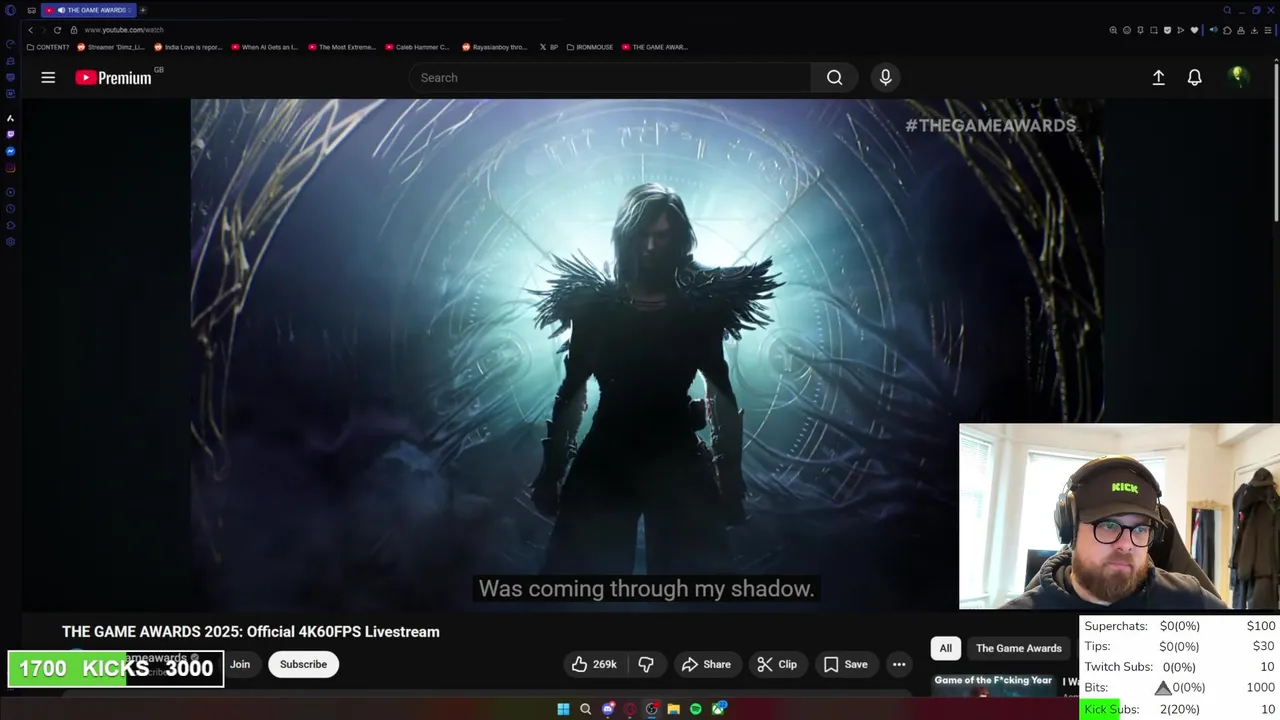Open Caleb Hammer C... bookmark
Screen dimensions: 1280x720
tap(419, 47)
